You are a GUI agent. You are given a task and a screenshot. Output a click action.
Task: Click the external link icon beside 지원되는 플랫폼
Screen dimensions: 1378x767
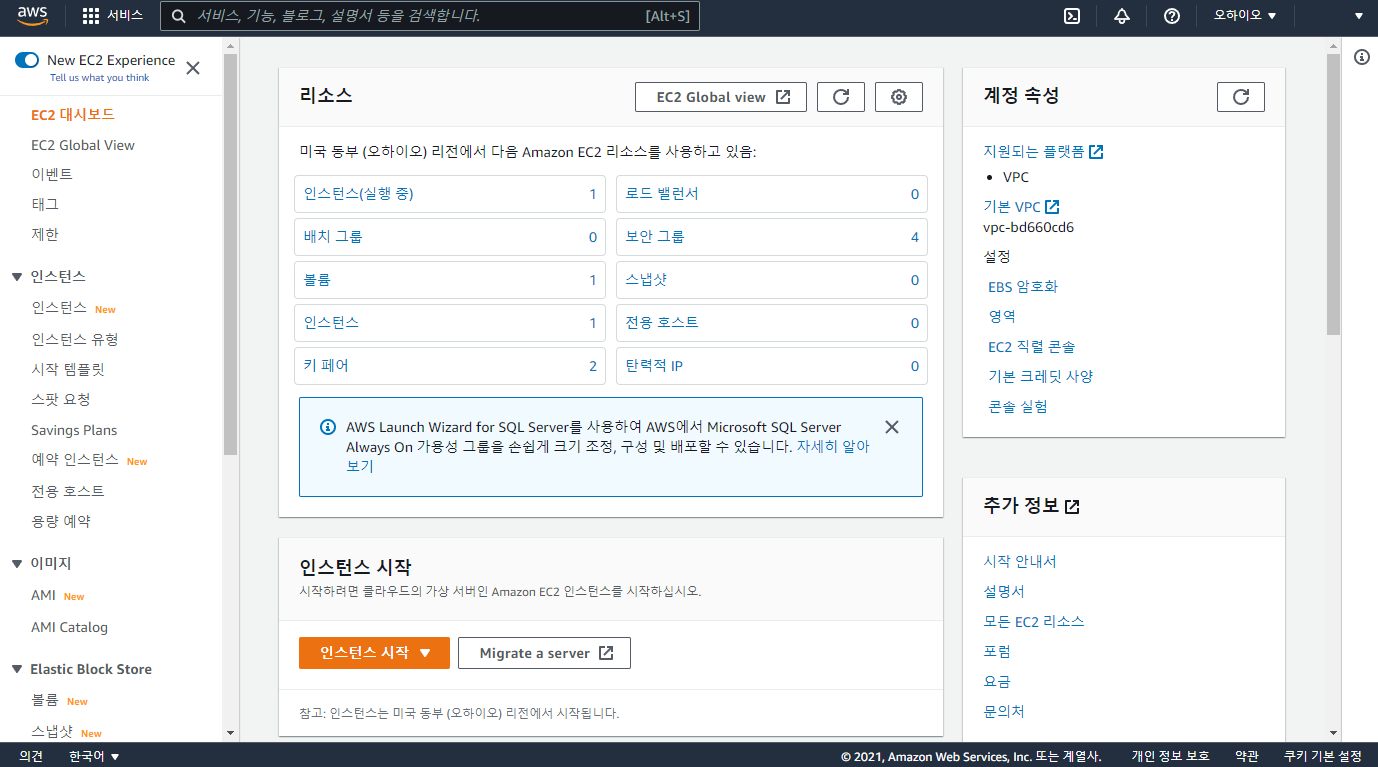coord(1096,152)
